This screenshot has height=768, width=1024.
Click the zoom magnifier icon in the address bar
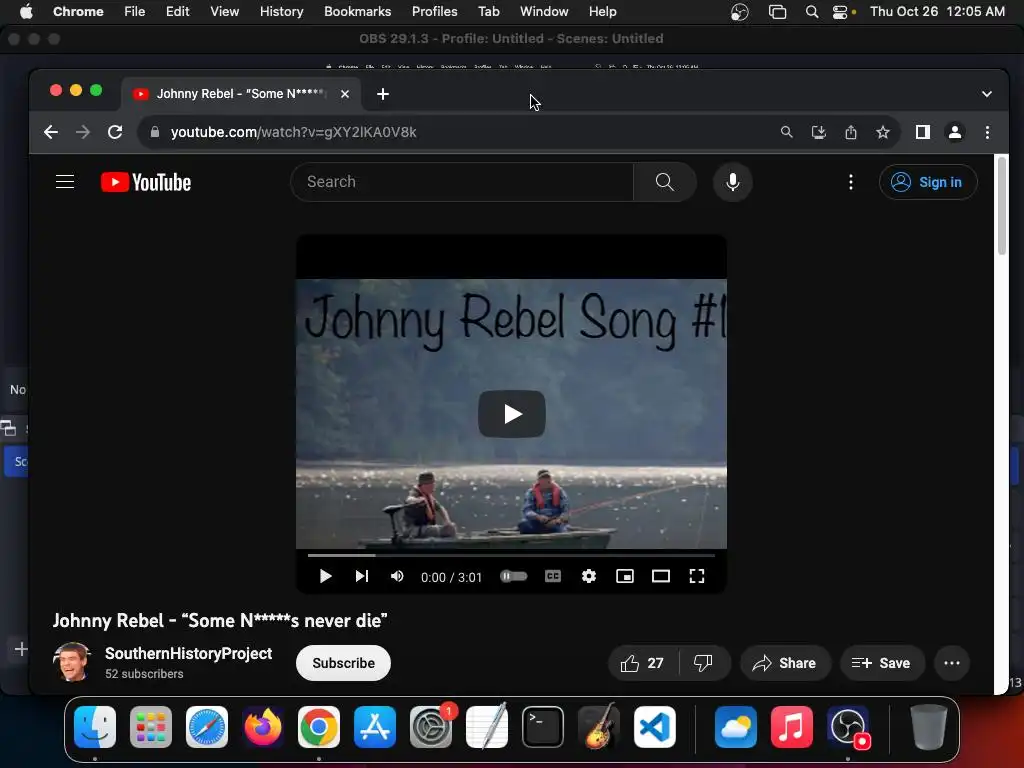[x=786, y=132]
